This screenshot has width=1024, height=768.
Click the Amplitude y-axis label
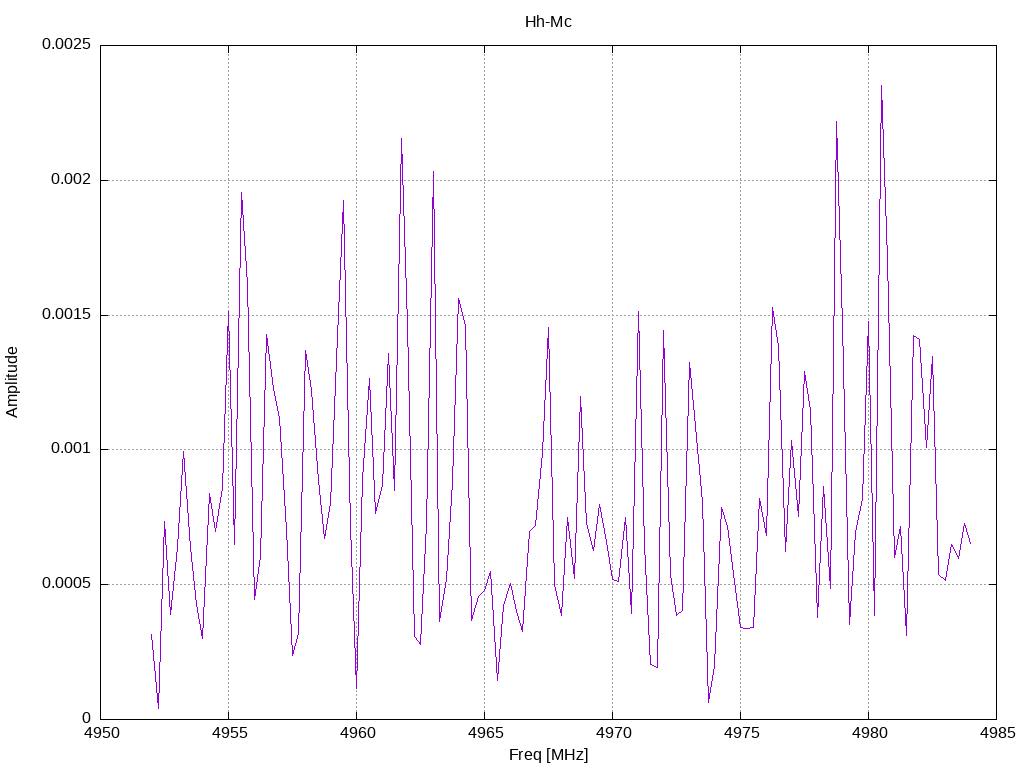pyautogui.click(x=12, y=382)
